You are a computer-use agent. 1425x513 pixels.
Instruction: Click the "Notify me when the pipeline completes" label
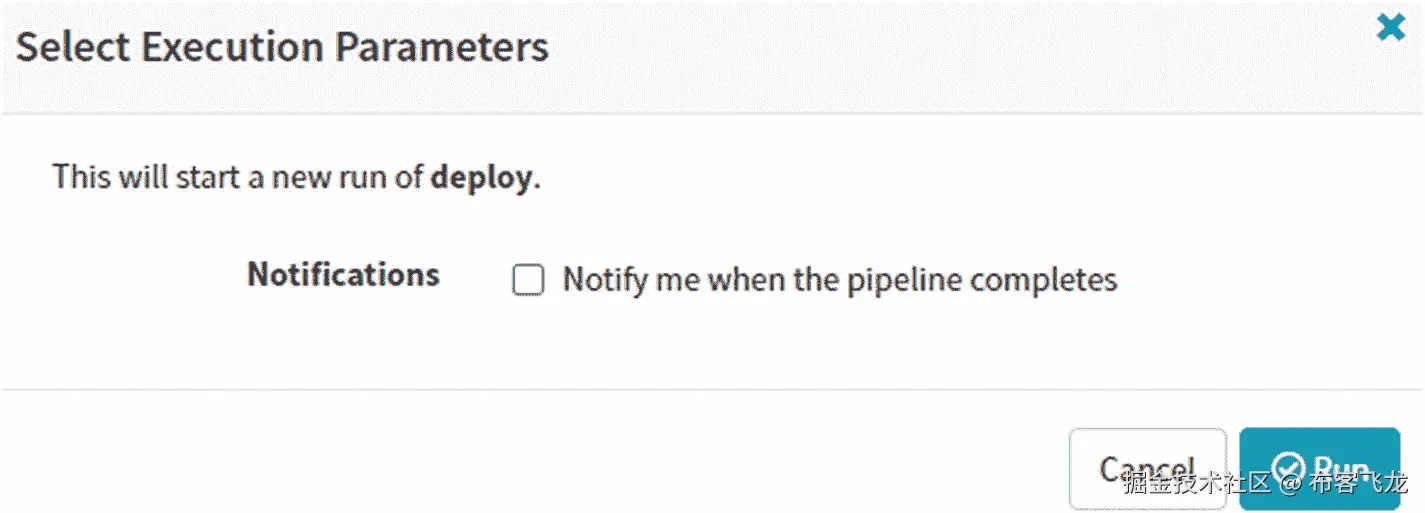839,279
